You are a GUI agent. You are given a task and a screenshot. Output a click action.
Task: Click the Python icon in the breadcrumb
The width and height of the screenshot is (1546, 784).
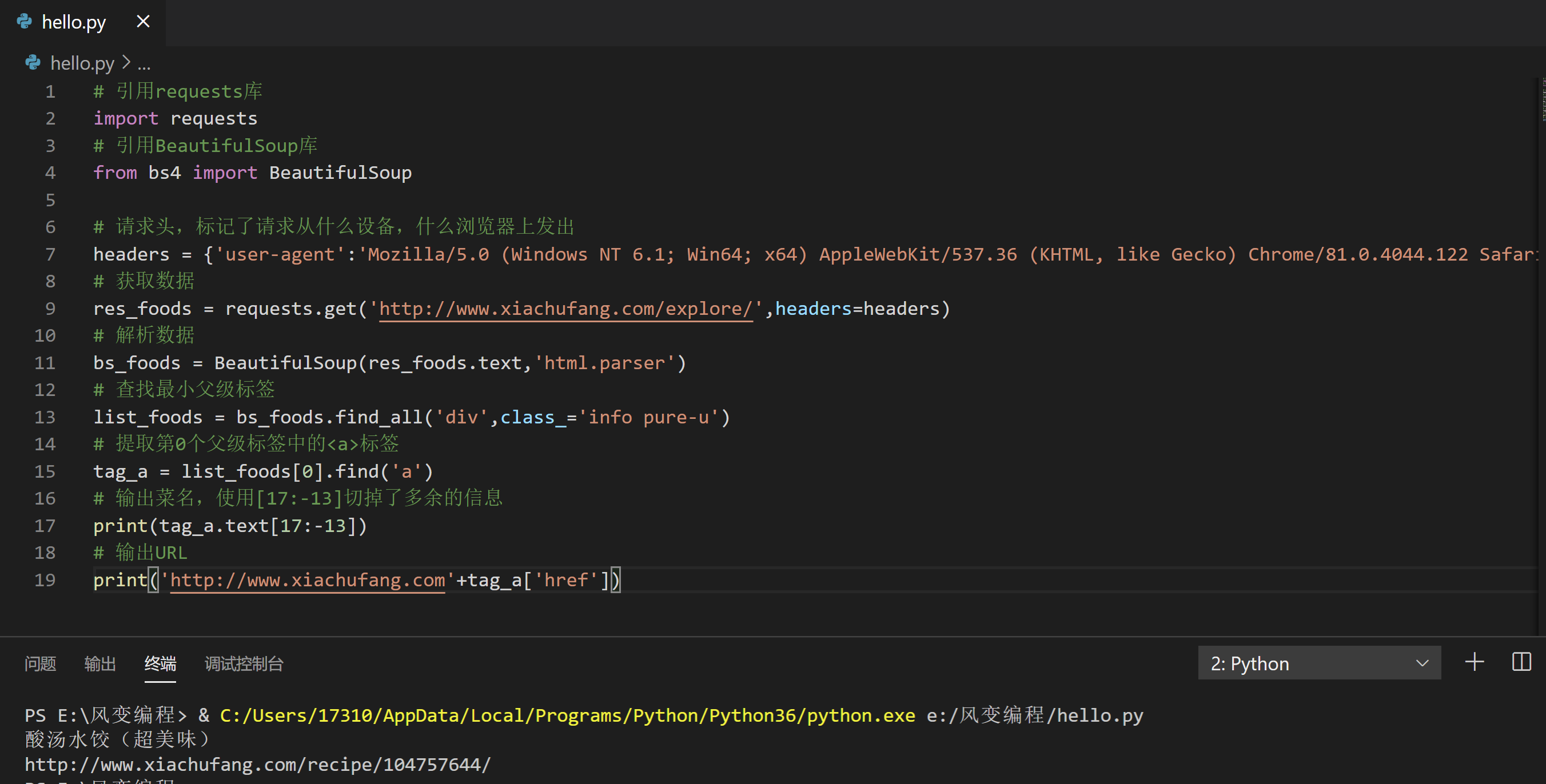point(33,62)
